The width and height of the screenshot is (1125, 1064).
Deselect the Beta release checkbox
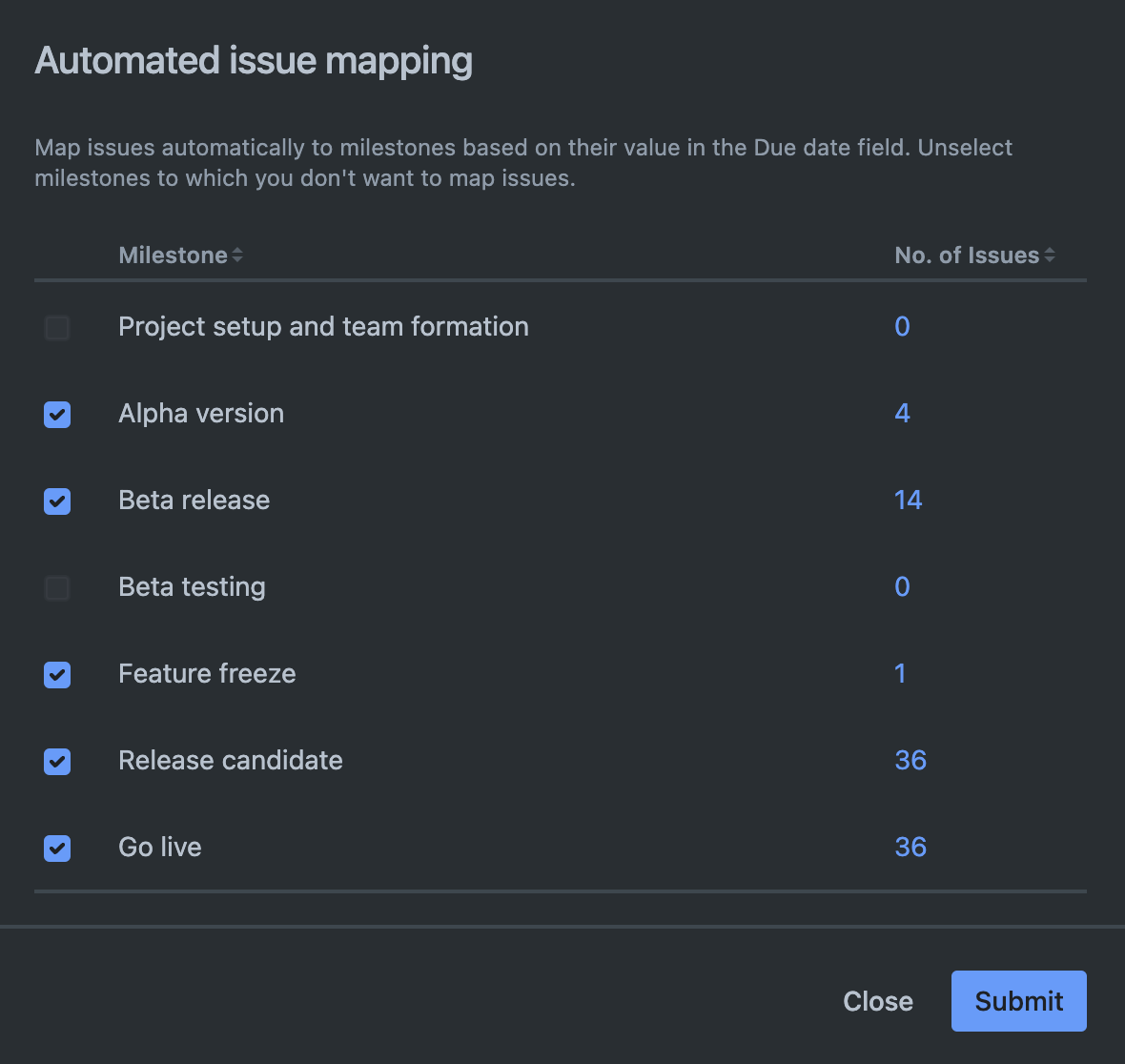(x=57, y=501)
